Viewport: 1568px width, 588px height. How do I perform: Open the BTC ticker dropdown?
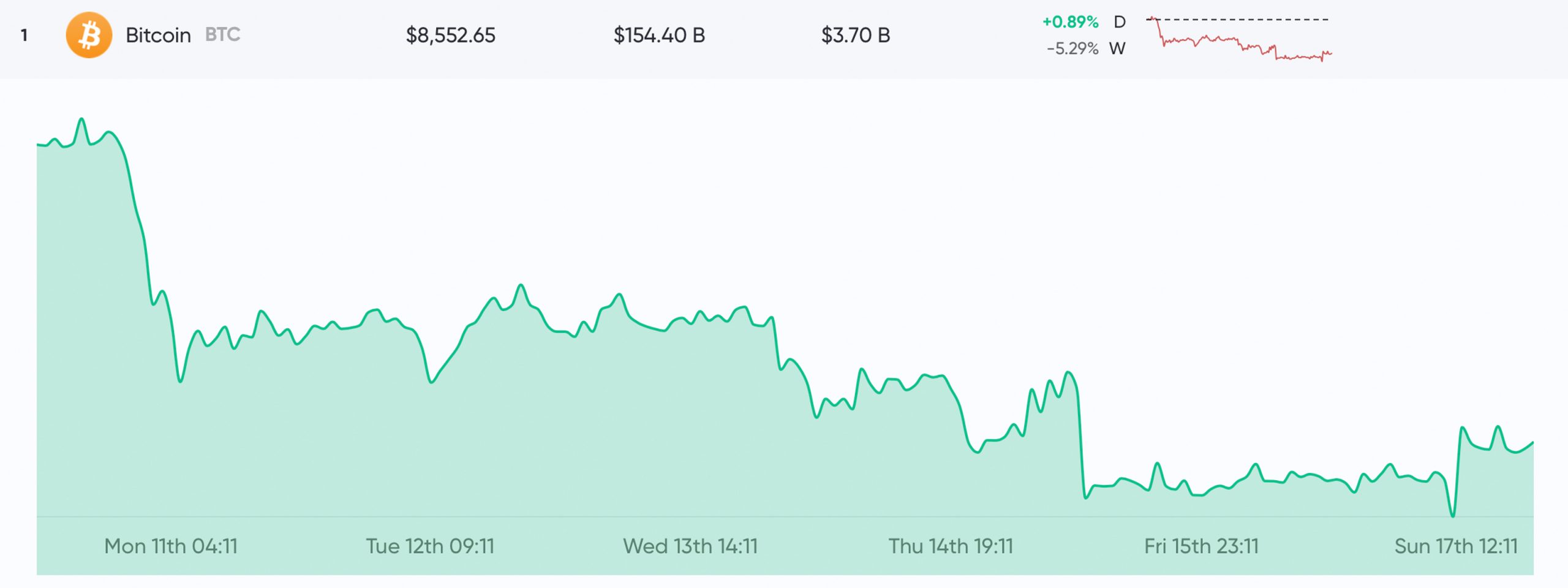222,36
